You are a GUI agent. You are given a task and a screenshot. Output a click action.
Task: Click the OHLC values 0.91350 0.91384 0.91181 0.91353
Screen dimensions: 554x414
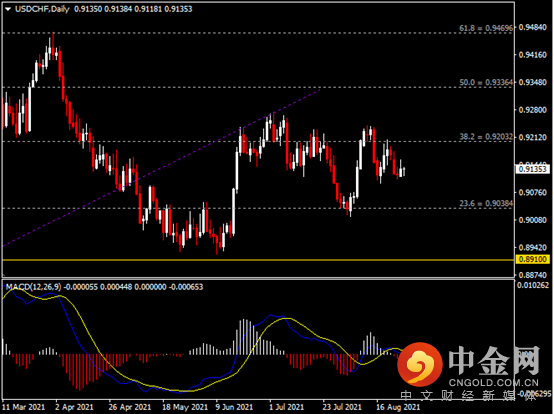[133, 9]
